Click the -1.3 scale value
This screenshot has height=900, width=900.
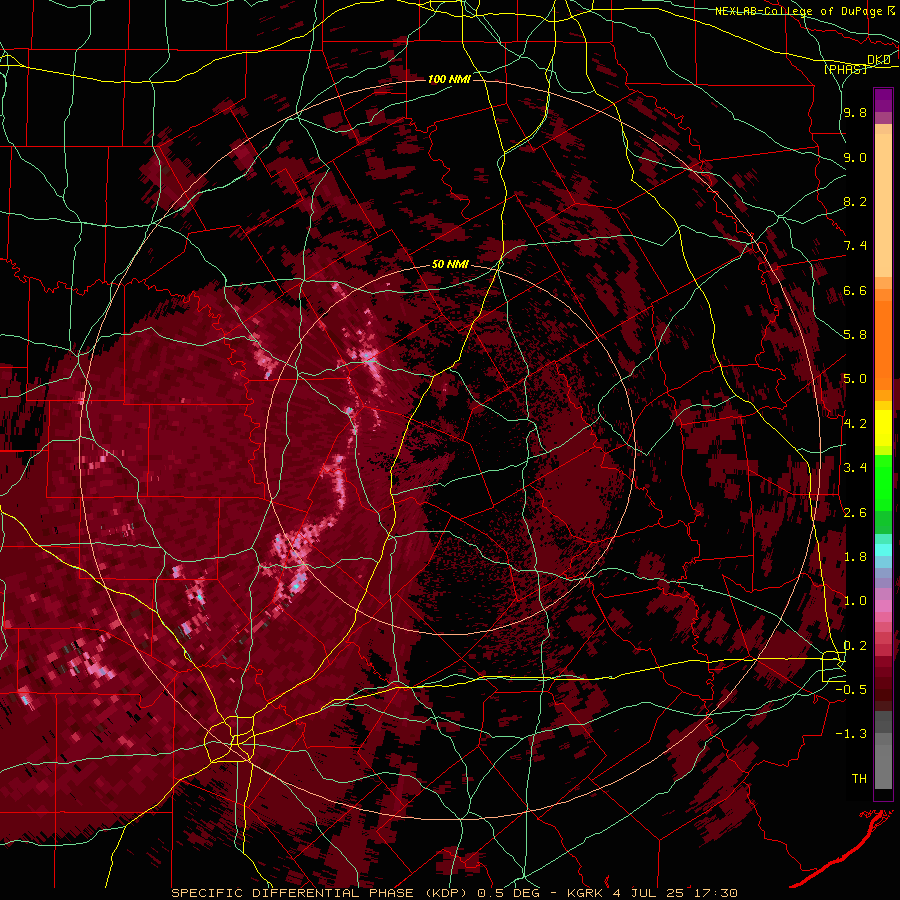point(852,734)
